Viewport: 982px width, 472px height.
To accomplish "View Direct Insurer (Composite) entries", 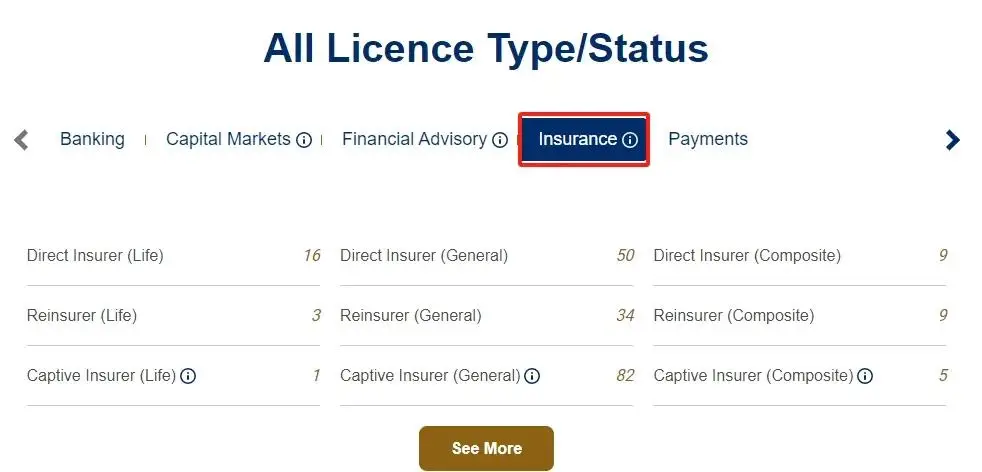I will tap(747, 255).
